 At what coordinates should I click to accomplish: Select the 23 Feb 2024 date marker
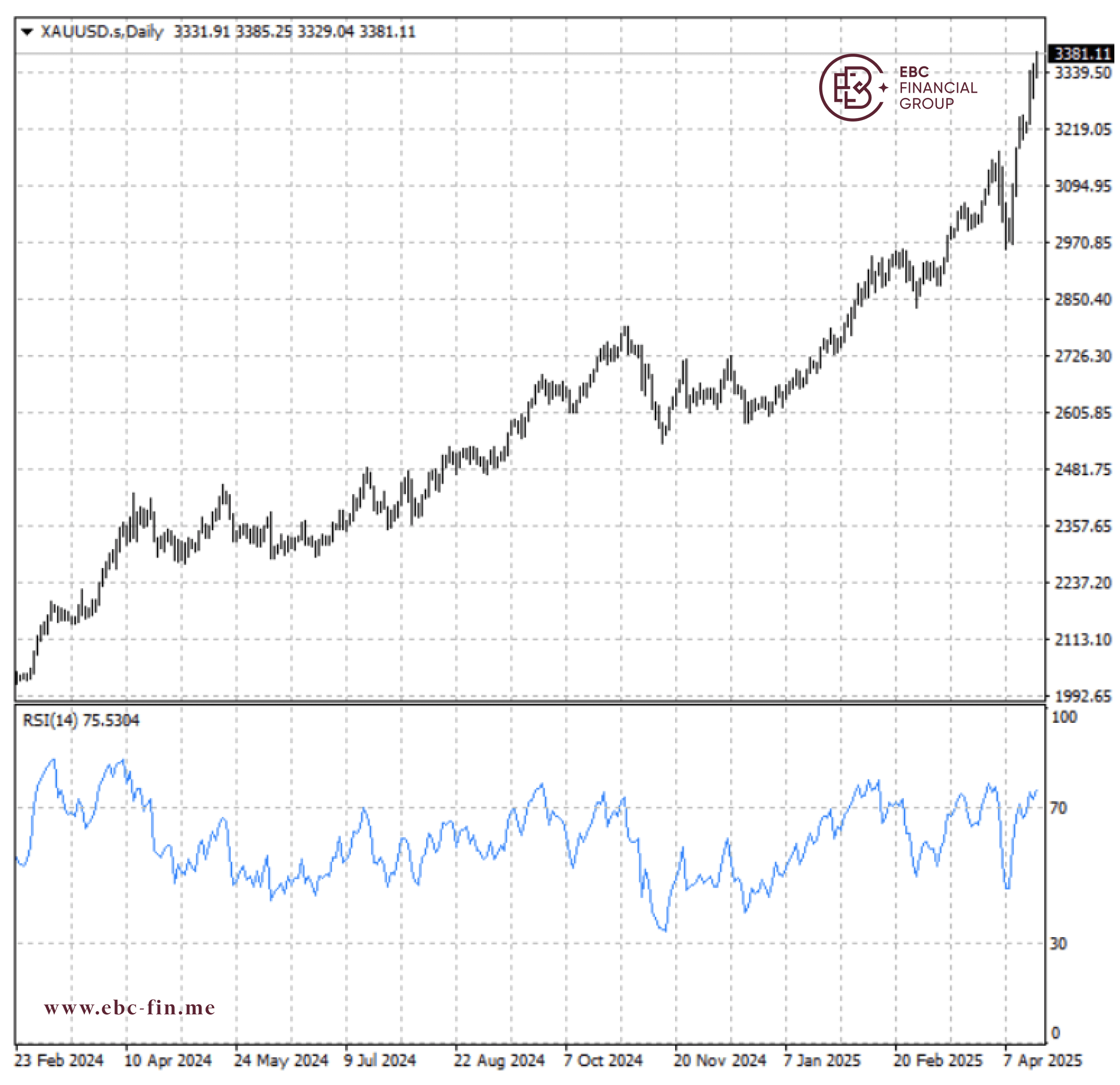(x=59, y=1061)
